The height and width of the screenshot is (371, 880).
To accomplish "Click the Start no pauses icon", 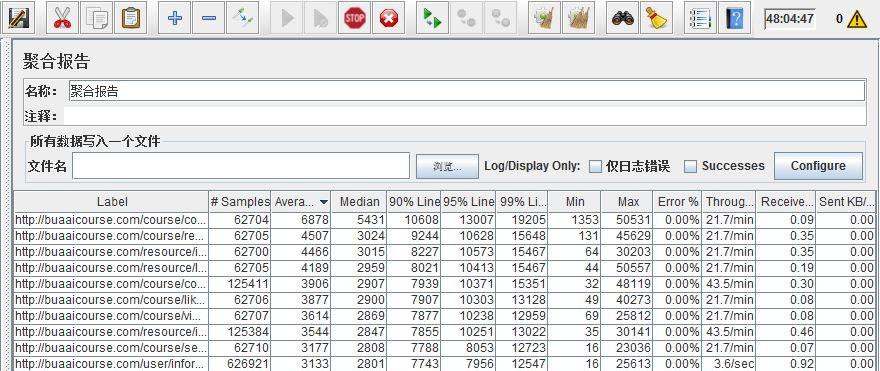I will point(320,17).
